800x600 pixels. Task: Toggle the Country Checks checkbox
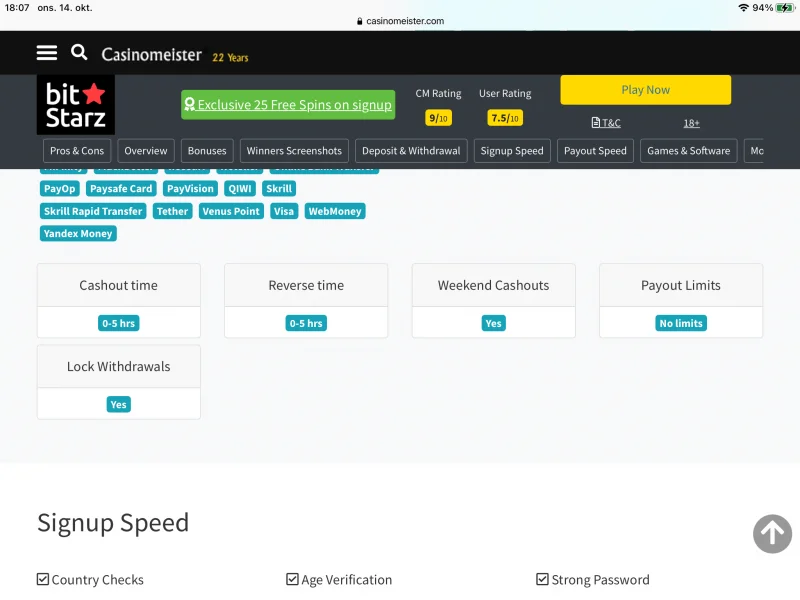pyautogui.click(x=43, y=579)
